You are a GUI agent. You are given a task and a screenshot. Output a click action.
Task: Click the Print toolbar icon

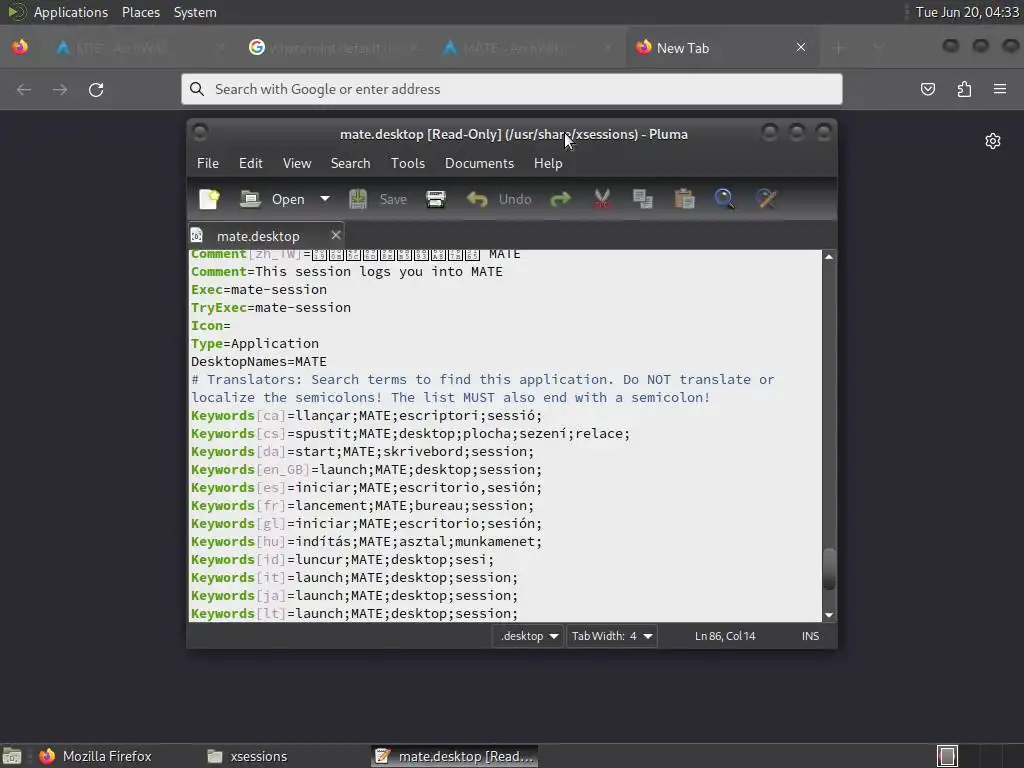click(x=436, y=199)
